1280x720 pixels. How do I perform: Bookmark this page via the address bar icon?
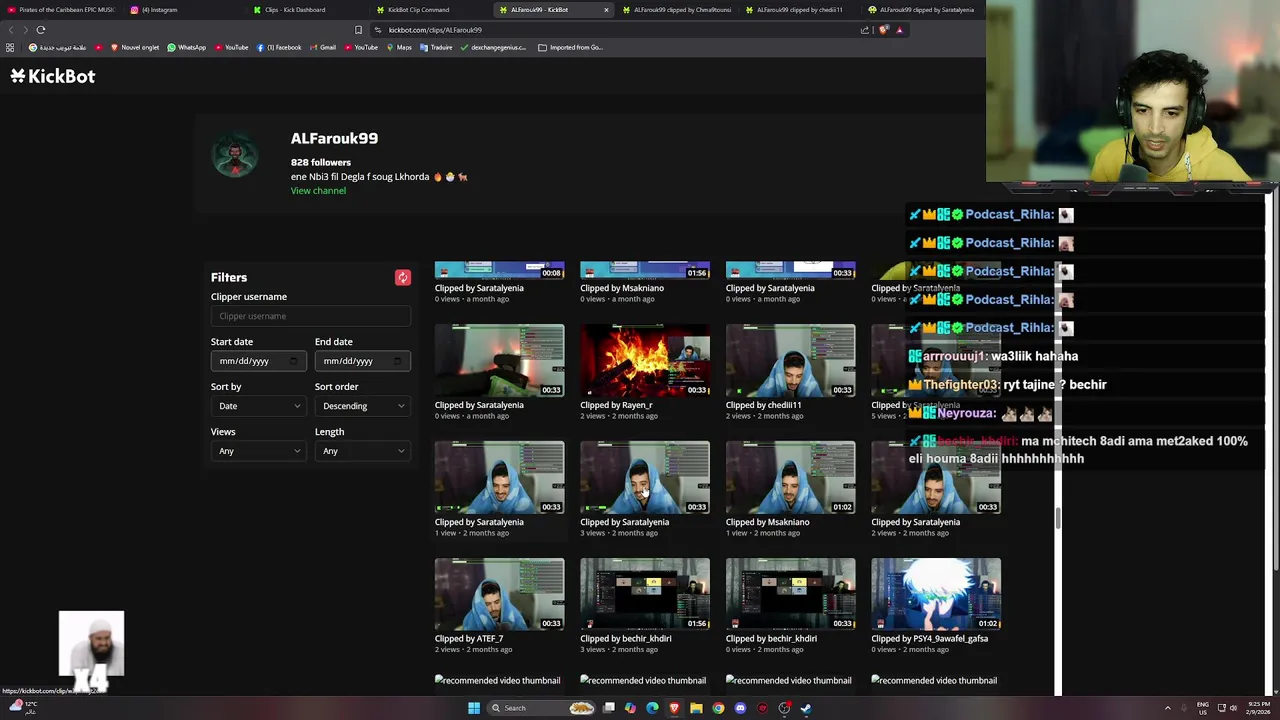click(x=358, y=30)
